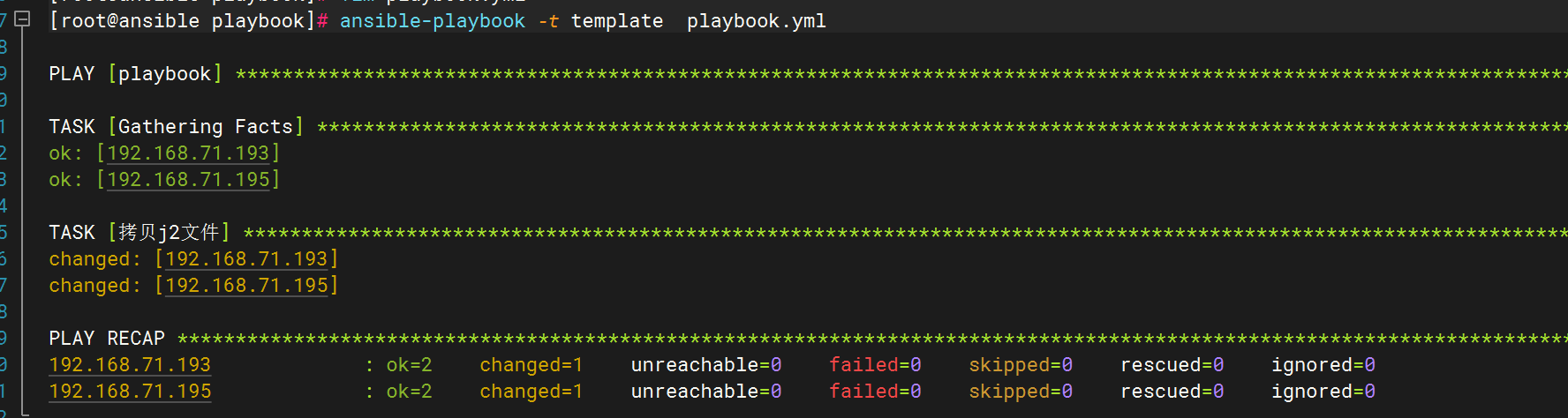This screenshot has height=418, width=1568.
Task: Click unreachable=0 for host 192.168.71.193
Action: pos(706,365)
